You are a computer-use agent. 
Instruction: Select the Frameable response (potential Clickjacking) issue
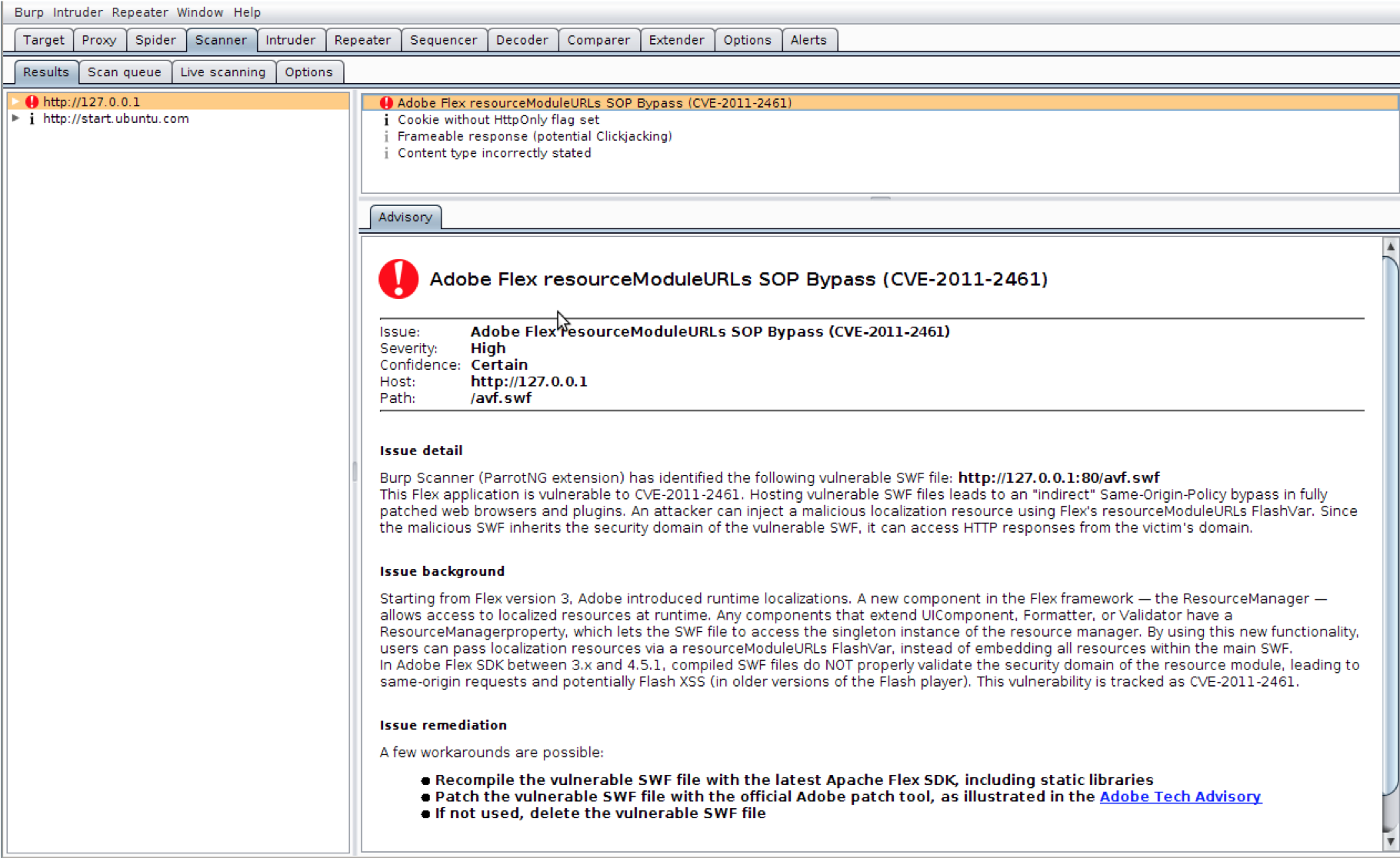[x=879, y=136]
